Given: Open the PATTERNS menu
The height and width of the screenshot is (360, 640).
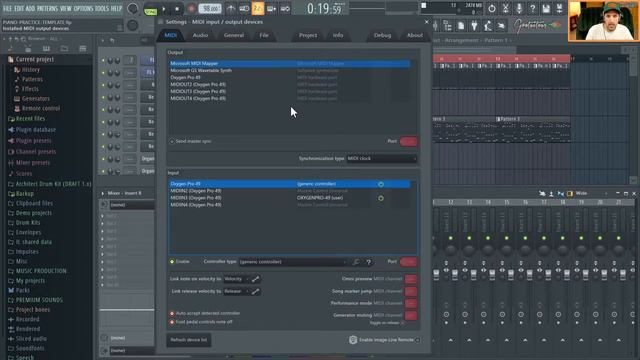Looking at the screenshot, I should (x=47, y=9).
